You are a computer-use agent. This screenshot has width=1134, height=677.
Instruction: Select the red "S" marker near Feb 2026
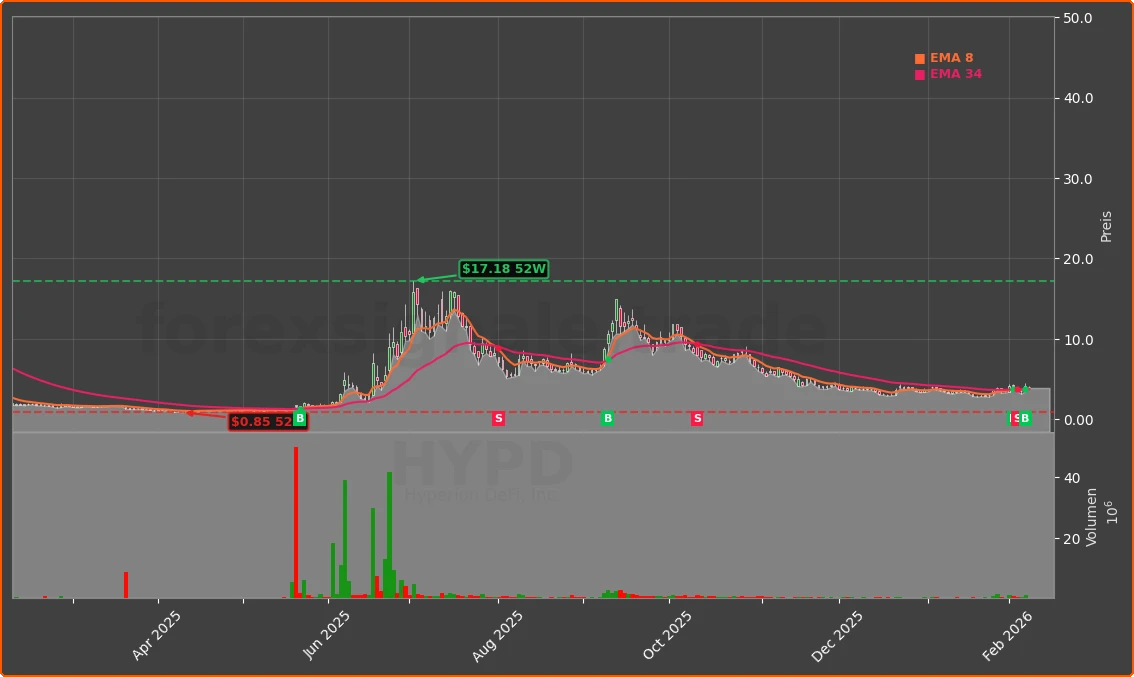tap(1015, 418)
